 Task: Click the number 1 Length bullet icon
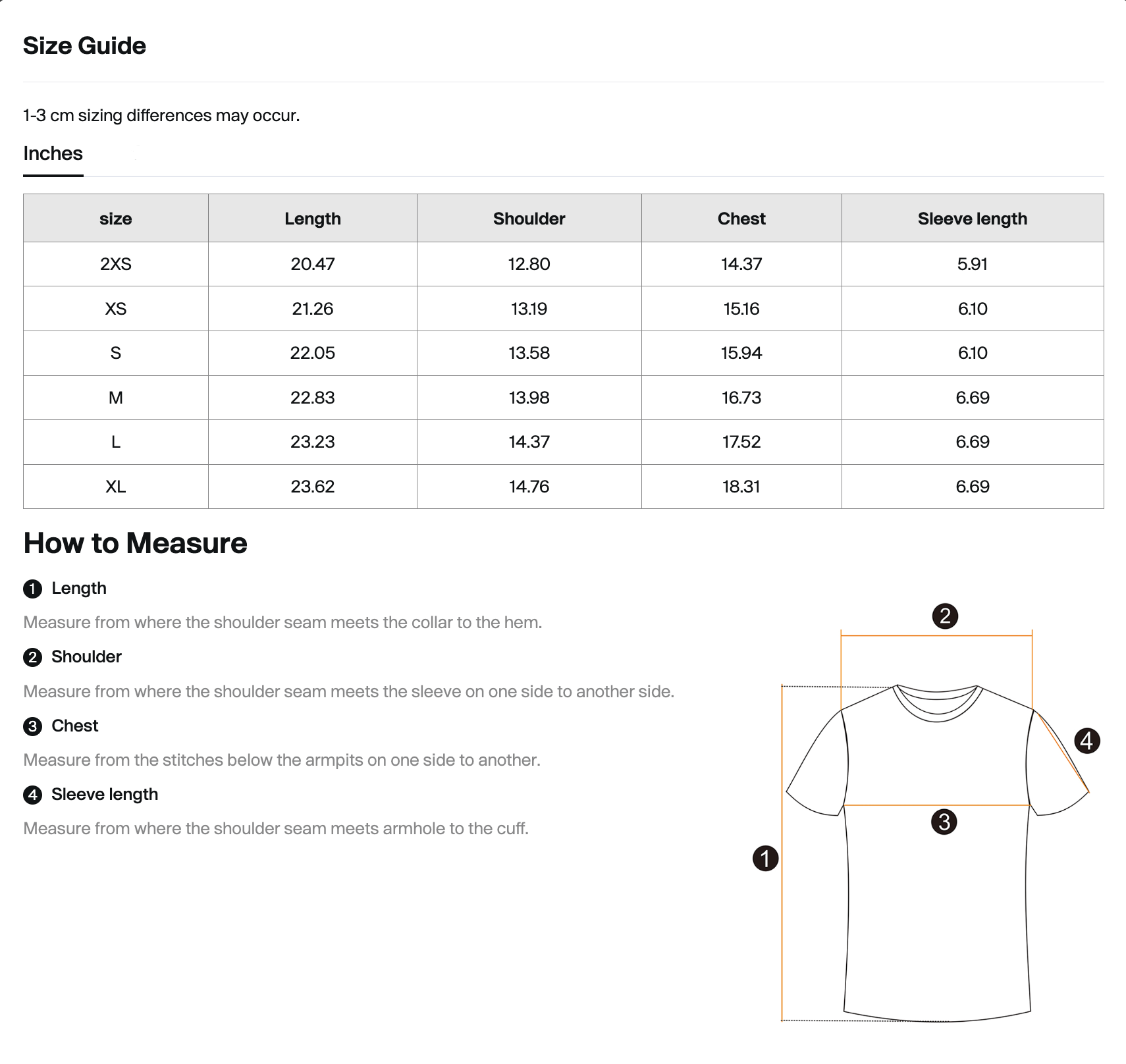(x=32, y=589)
